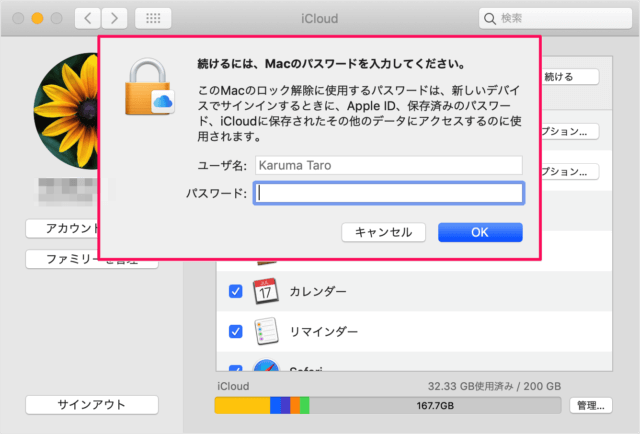The image size is (640, 434).
Task: Click the magnifying glass search icon
Action: point(489,19)
